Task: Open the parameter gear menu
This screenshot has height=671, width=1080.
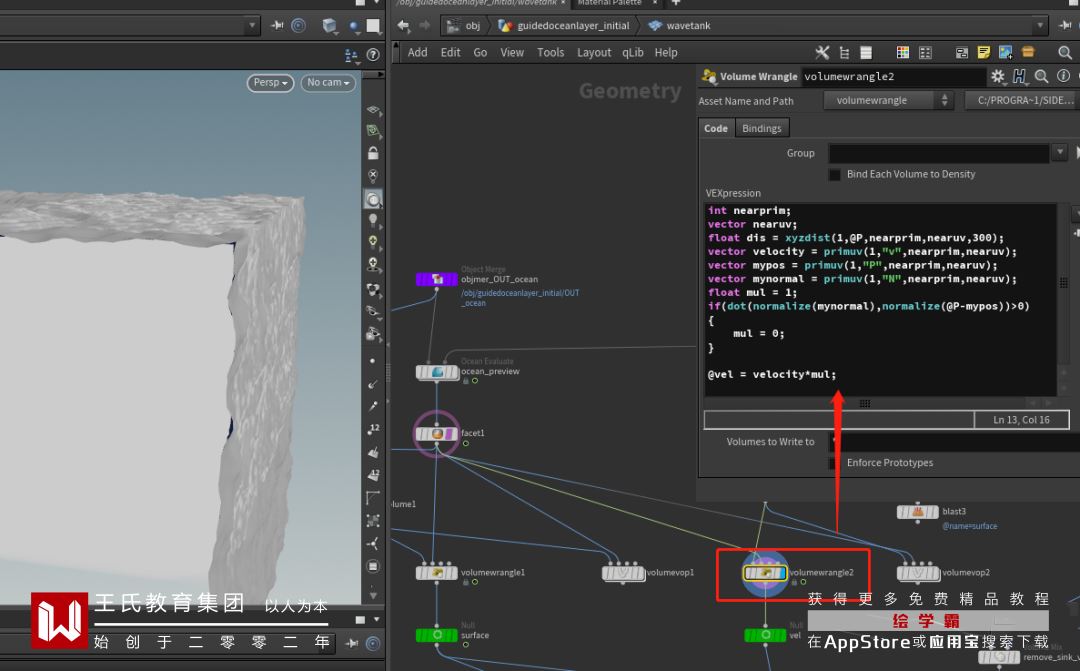Action: pyautogui.click(x=997, y=77)
